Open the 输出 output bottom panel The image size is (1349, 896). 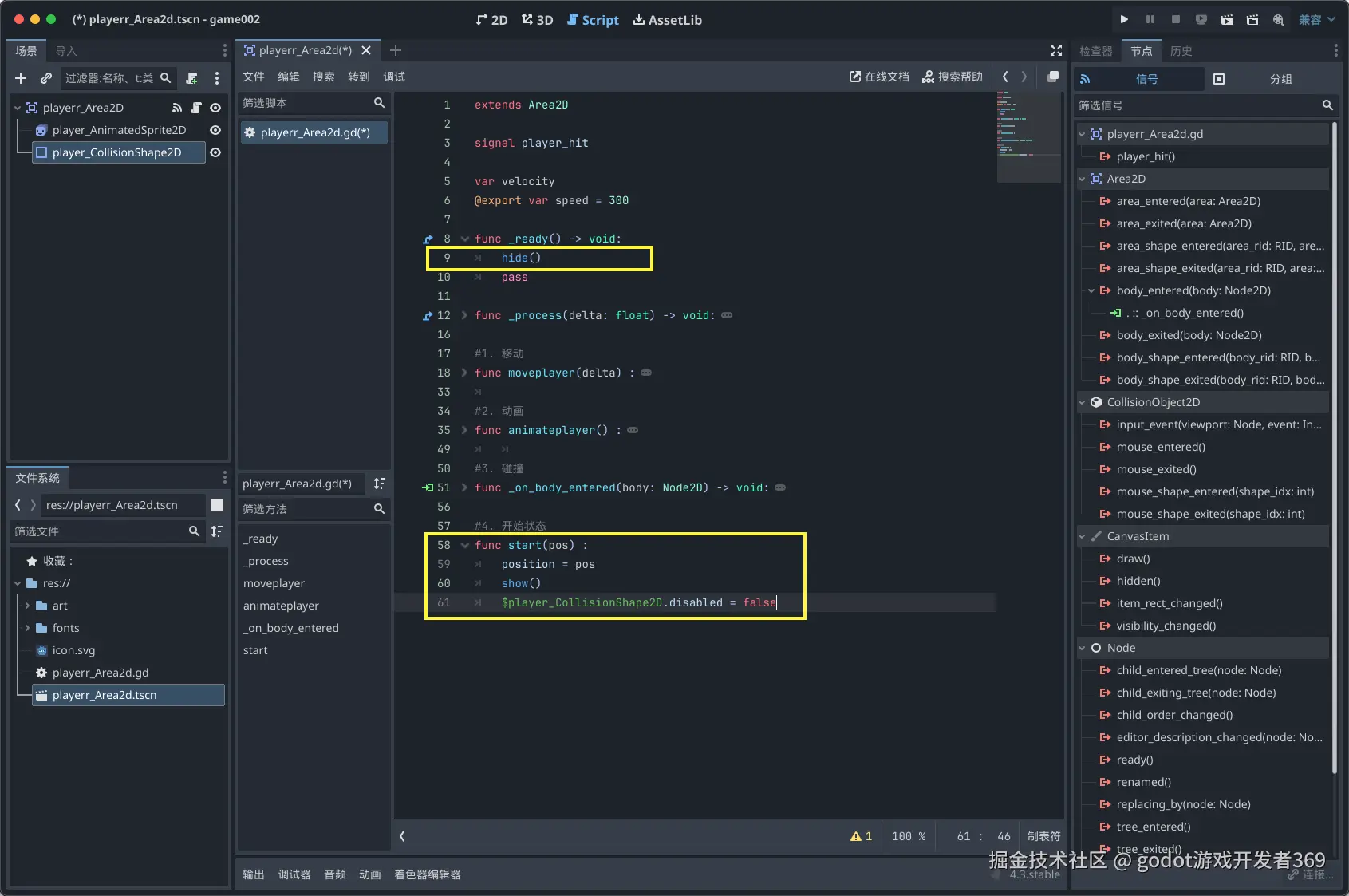254,874
